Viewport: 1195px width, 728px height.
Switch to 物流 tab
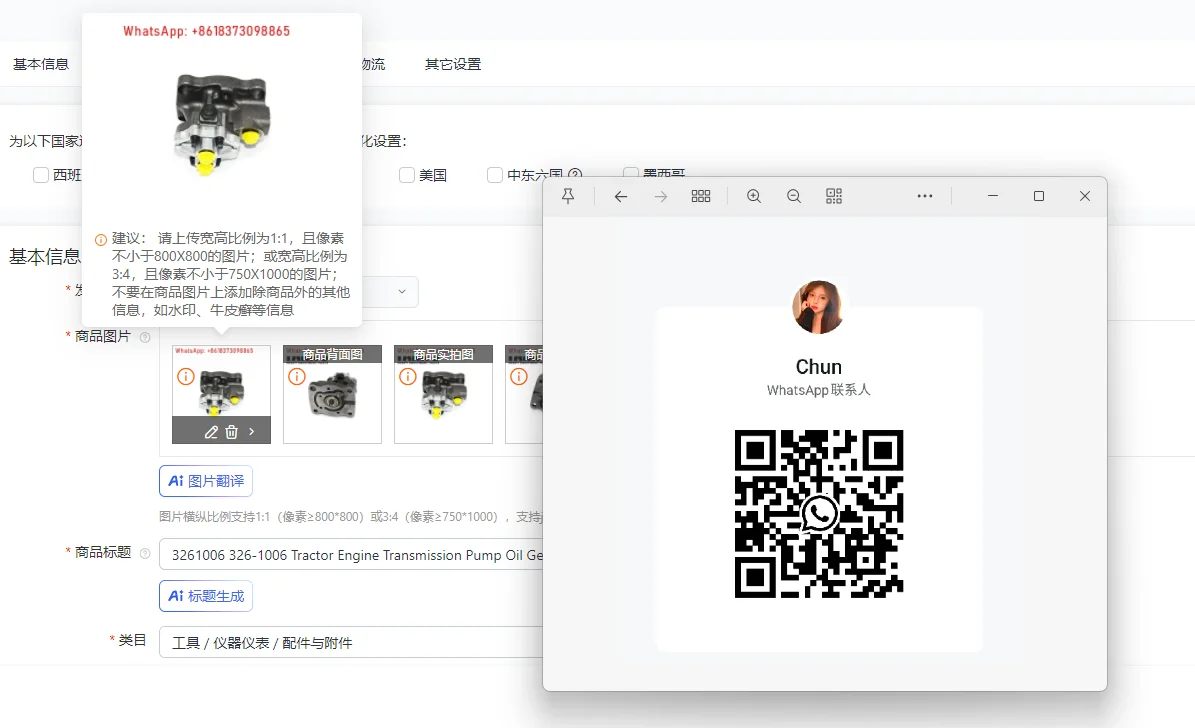[x=373, y=64]
